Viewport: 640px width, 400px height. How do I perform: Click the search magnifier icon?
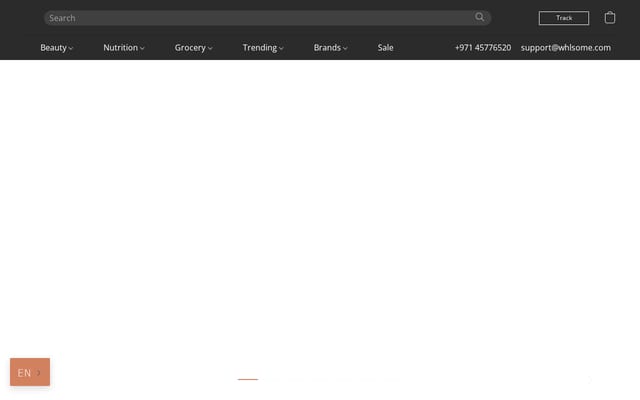pos(479,17)
